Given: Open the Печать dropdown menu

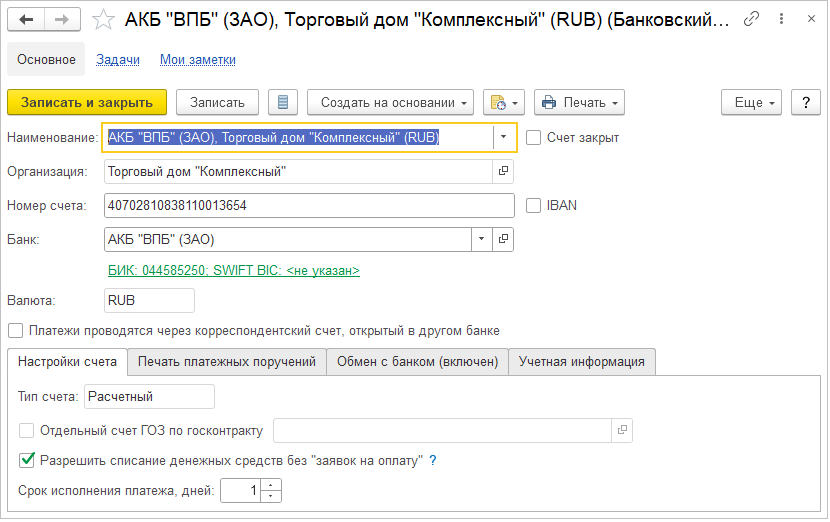Looking at the screenshot, I should tap(580, 102).
